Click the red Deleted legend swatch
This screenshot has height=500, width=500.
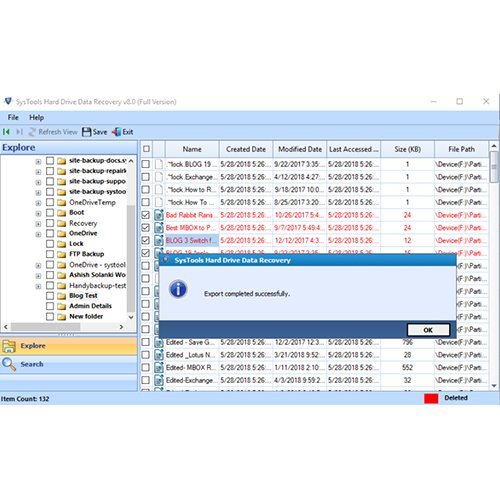tap(431, 398)
